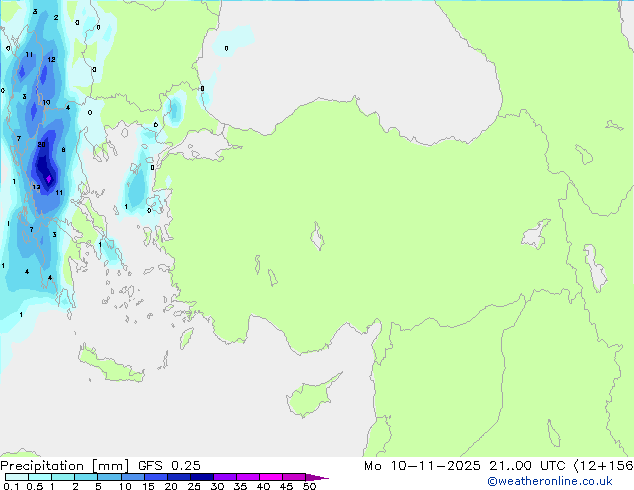The height and width of the screenshot is (490, 634).
Task: Click the "20" precipitation value on the map
Action: click(41, 144)
